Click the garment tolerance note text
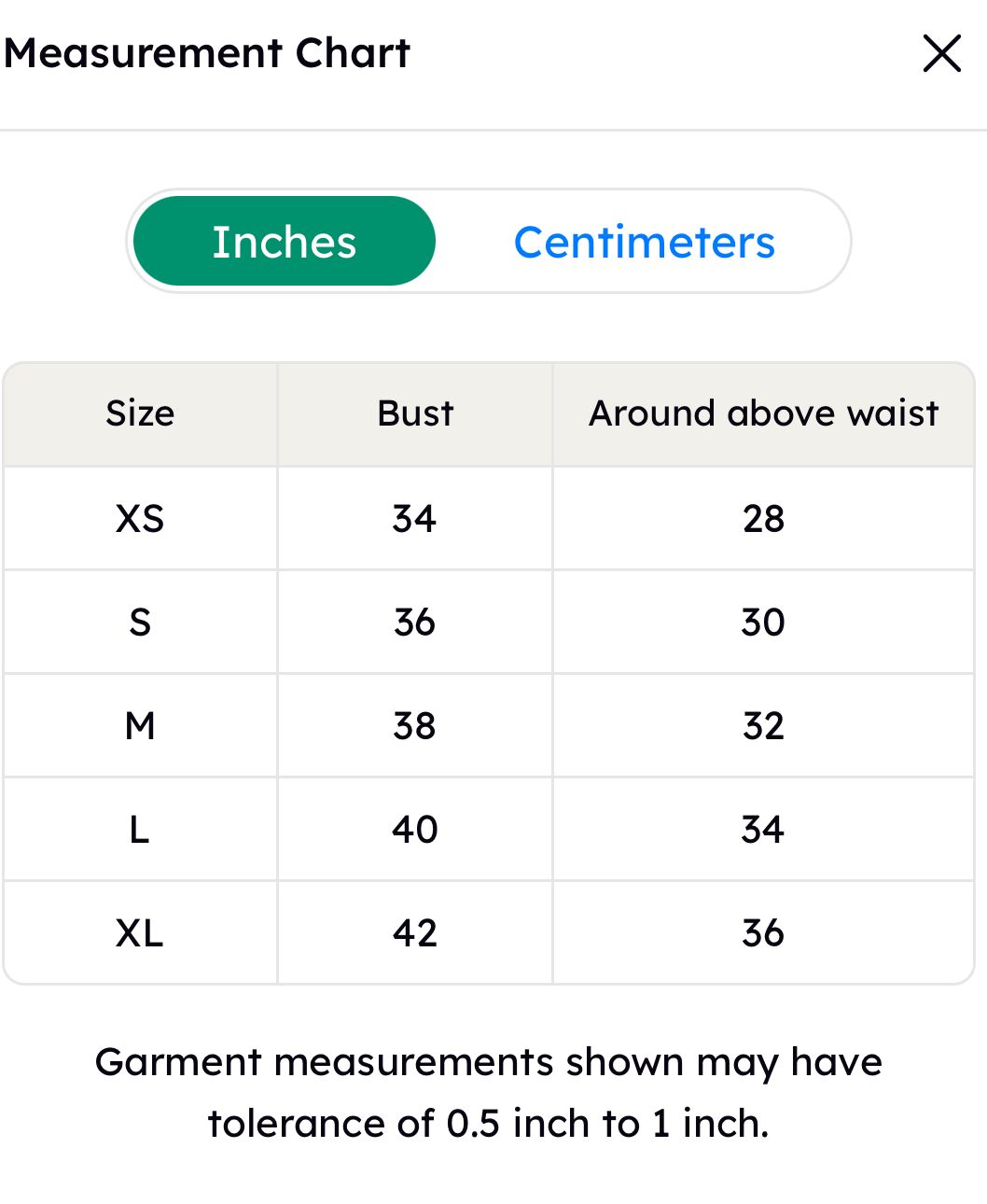The height and width of the screenshot is (1204, 987). (x=489, y=1093)
